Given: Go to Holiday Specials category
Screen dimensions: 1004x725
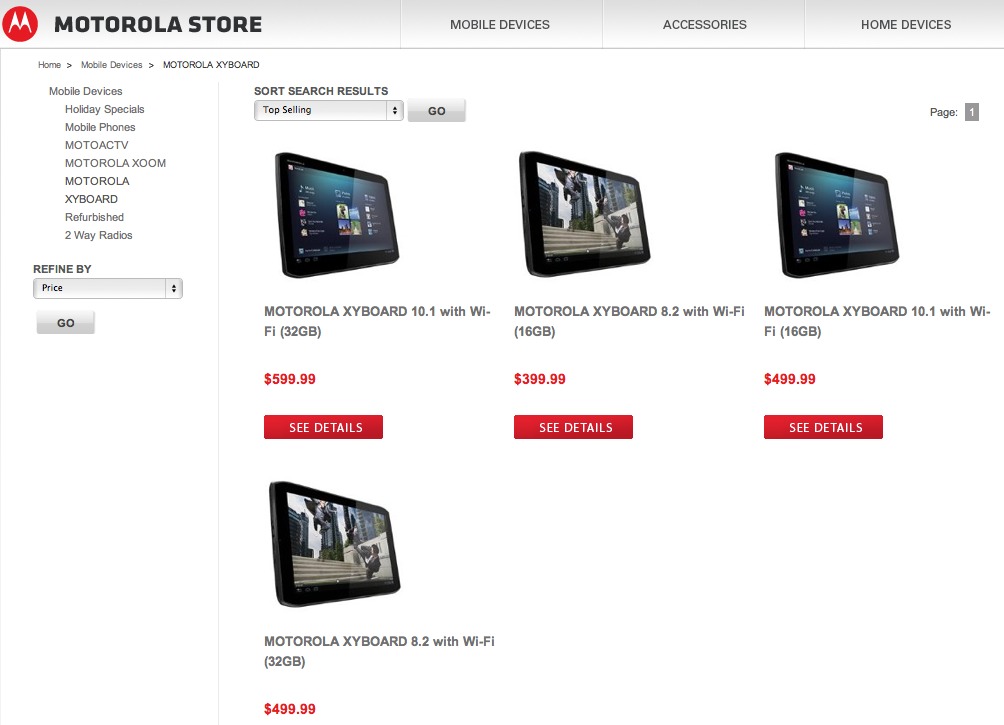Looking at the screenshot, I should point(104,109).
